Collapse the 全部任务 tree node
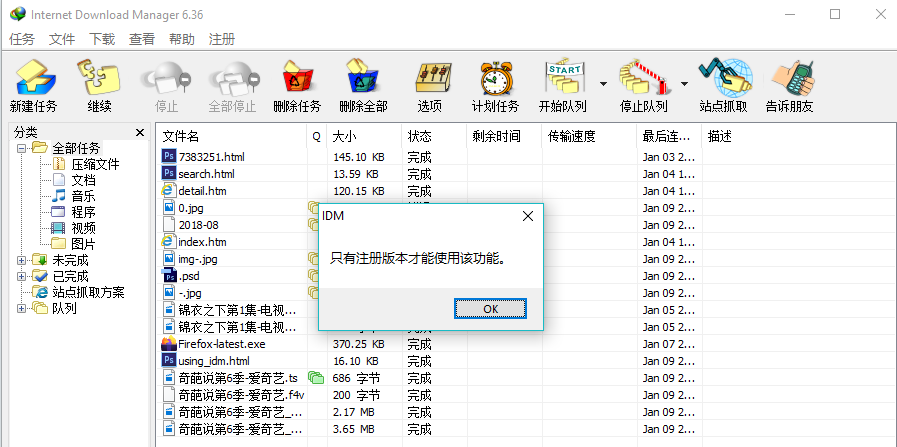897x447 pixels. tap(22, 148)
